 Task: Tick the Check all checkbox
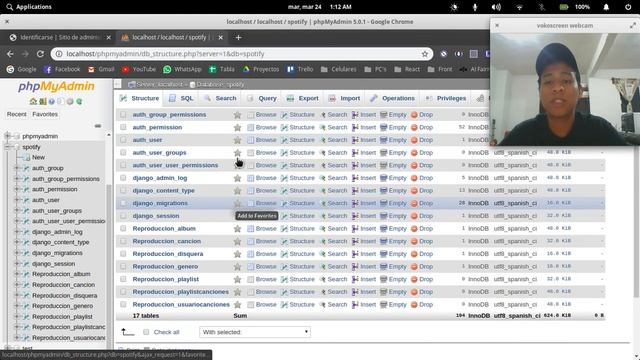146,332
